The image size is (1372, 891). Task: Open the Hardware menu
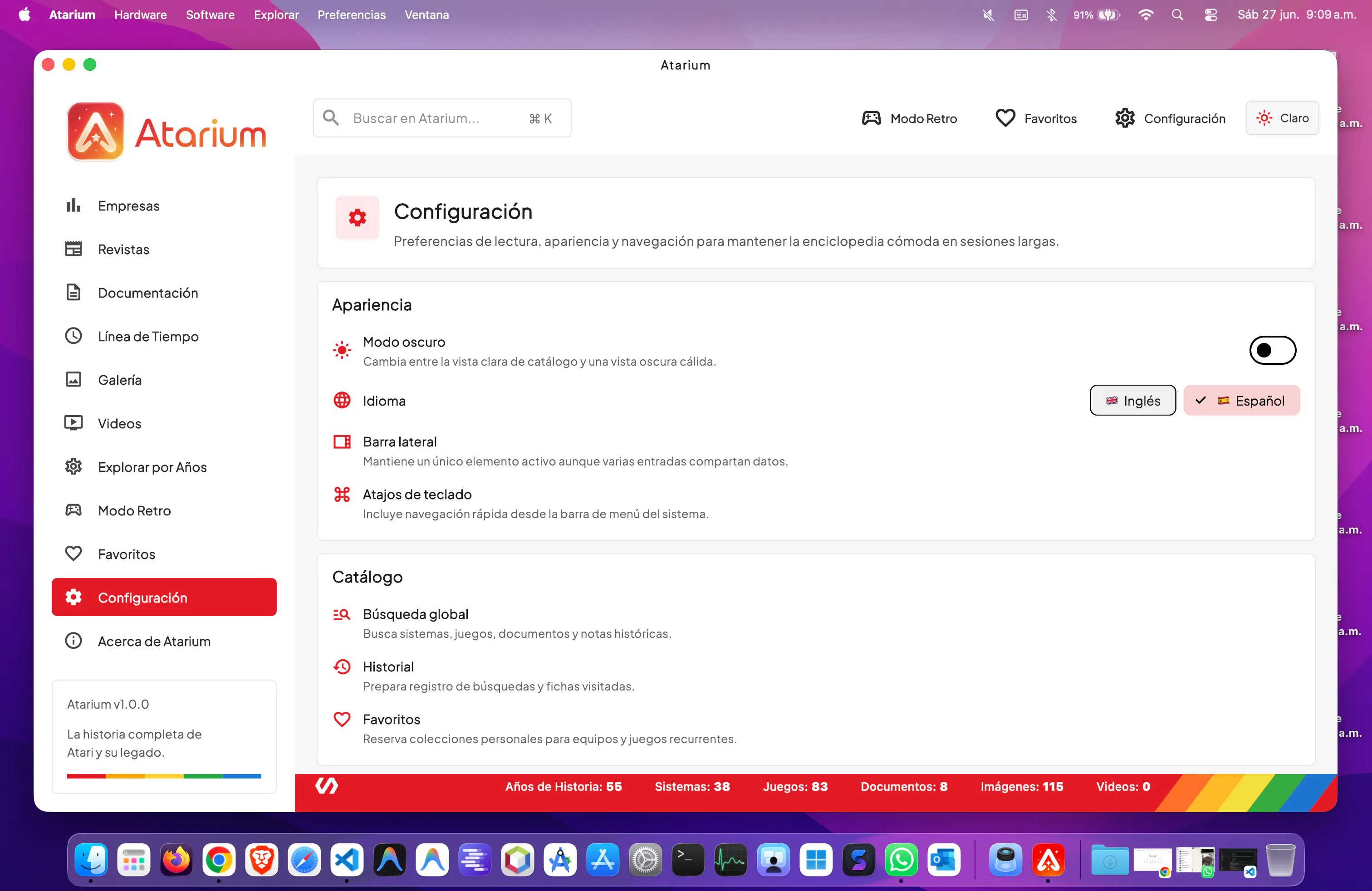(141, 15)
